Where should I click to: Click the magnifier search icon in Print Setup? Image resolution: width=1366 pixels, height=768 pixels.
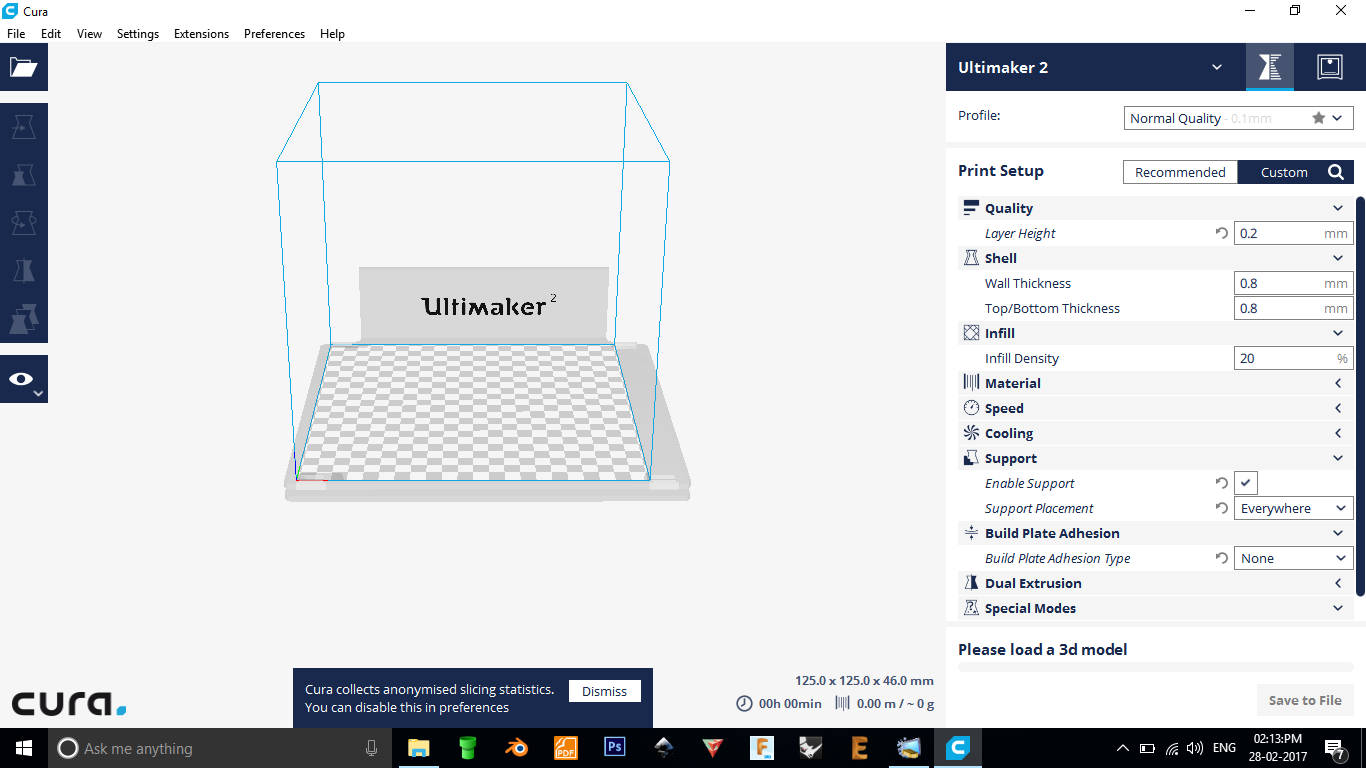pyautogui.click(x=1336, y=172)
